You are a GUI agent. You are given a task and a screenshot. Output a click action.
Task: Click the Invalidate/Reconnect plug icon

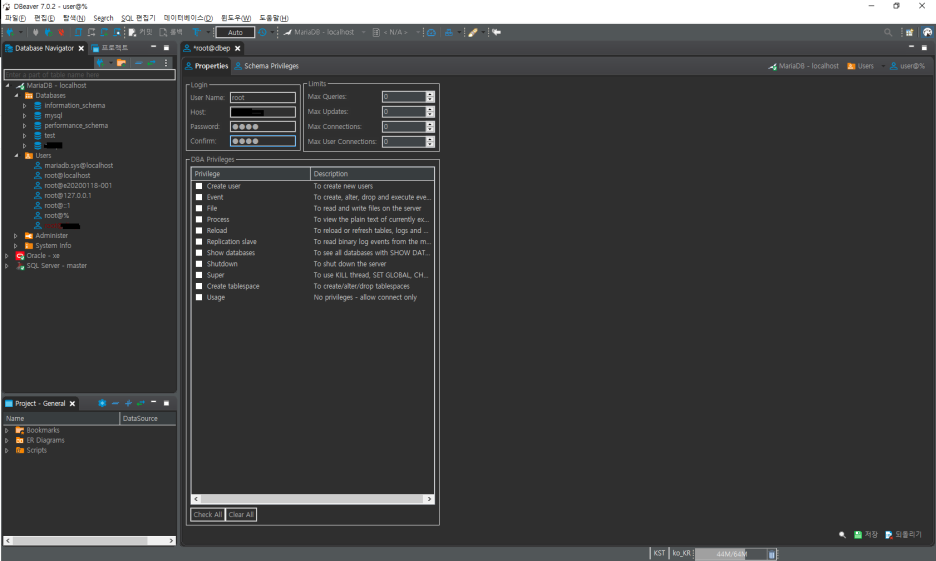[x=48, y=32]
